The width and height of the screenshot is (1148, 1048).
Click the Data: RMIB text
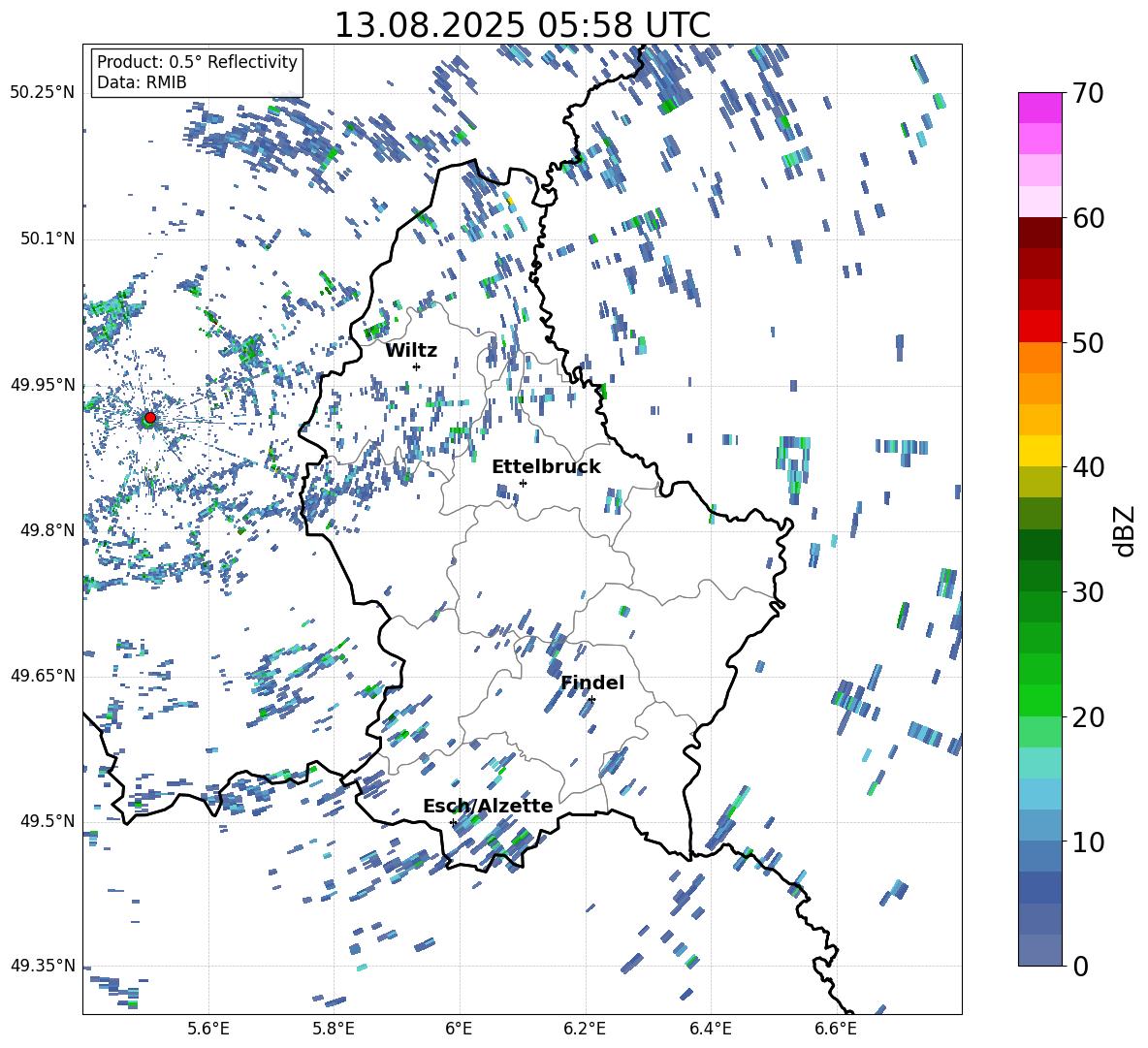[x=142, y=82]
